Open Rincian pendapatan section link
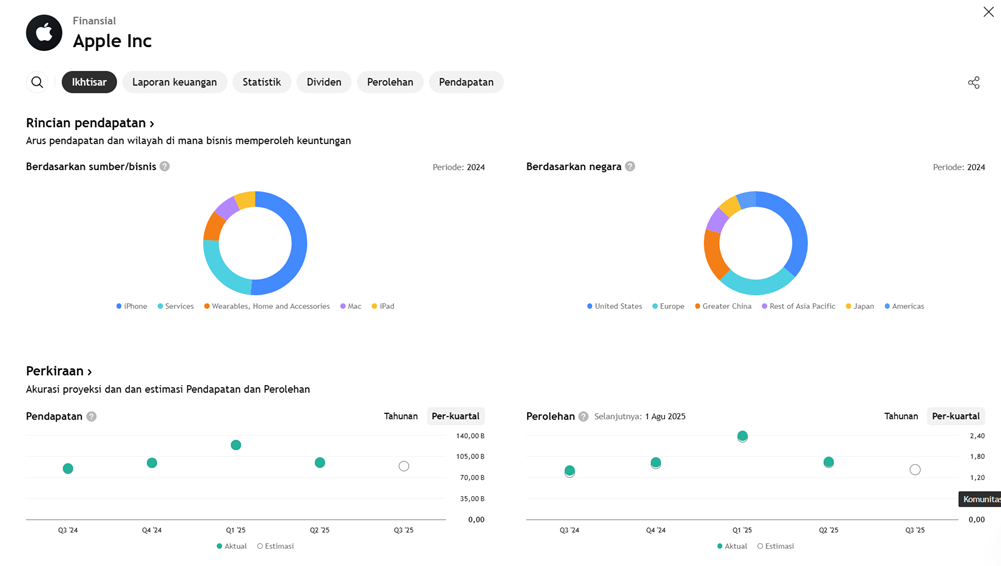Screen dimensions: 1001x566 tap(90, 123)
